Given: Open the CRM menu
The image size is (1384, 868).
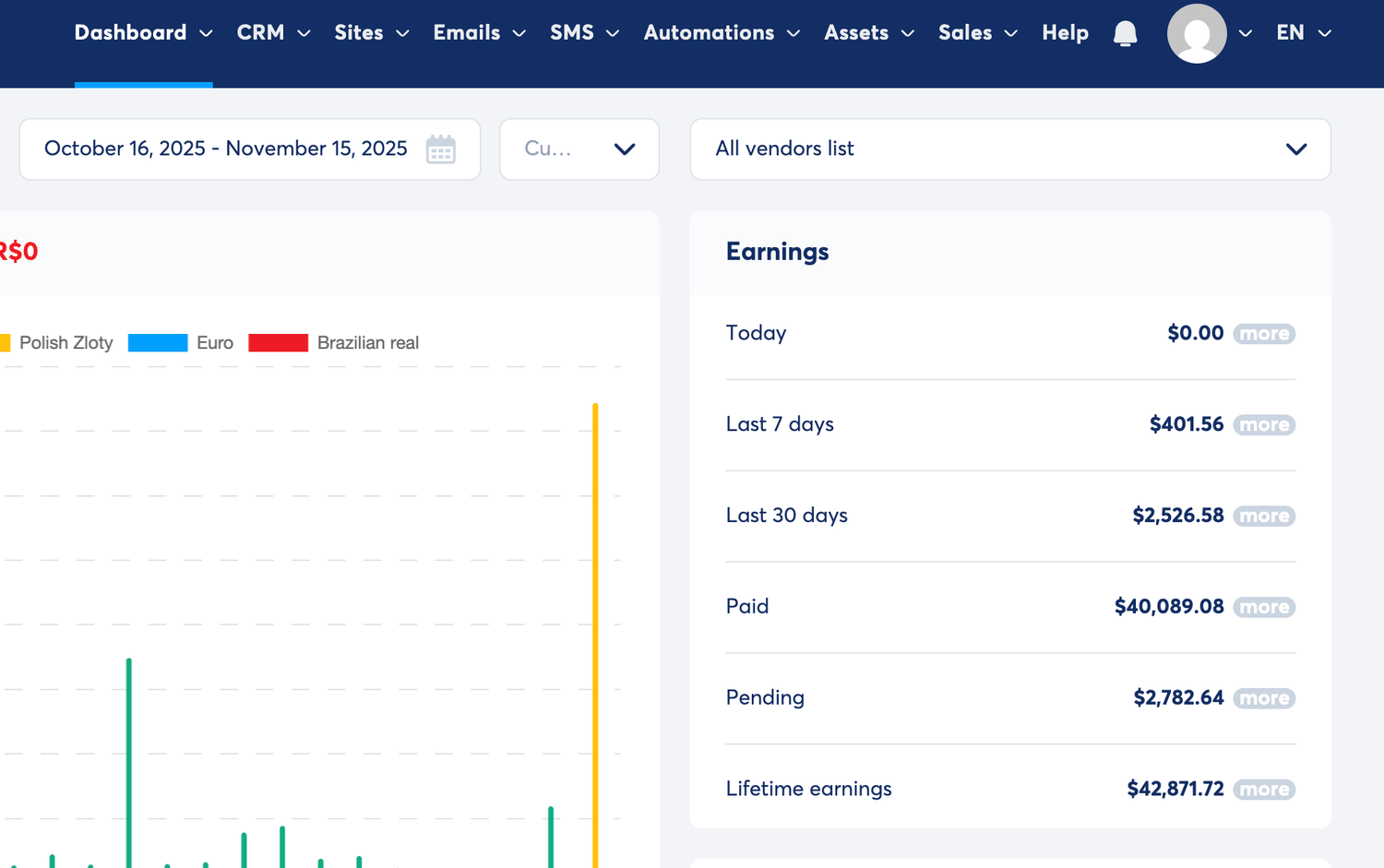Looking at the screenshot, I should (x=273, y=33).
